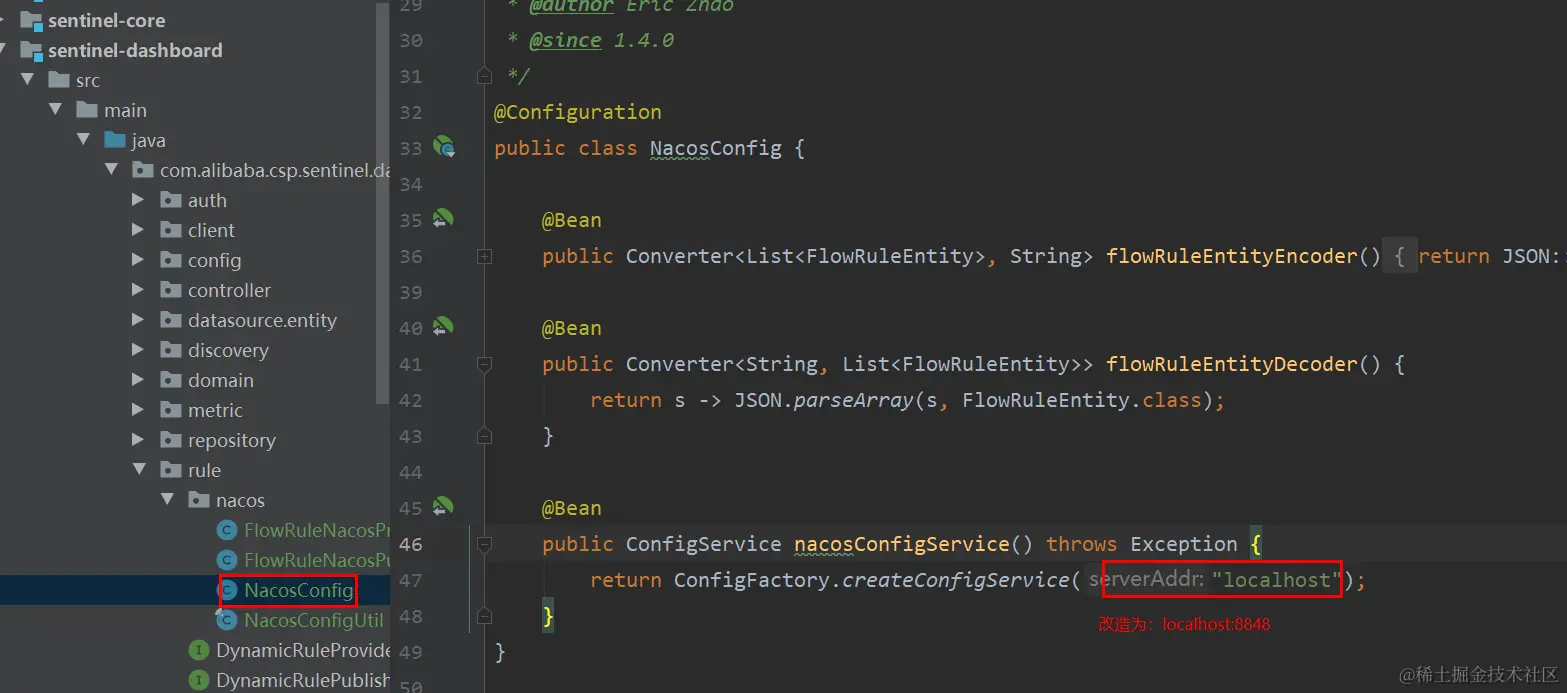Viewport: 1567px width, 693px height.
Task: Collapse the nacos package arrow
Action: (167, 500)
